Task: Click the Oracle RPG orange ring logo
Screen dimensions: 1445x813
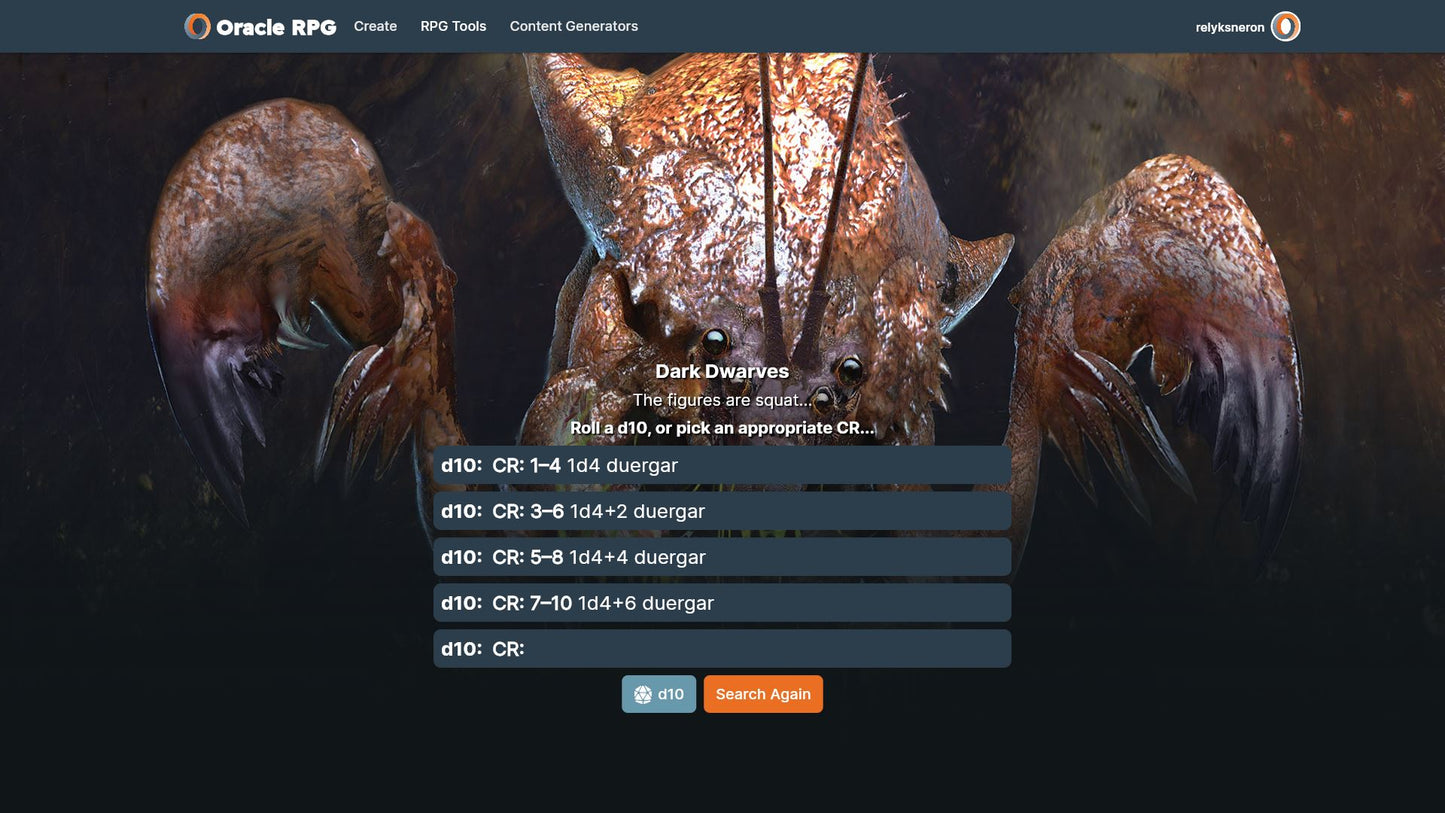Action: [x=198, y=27]
